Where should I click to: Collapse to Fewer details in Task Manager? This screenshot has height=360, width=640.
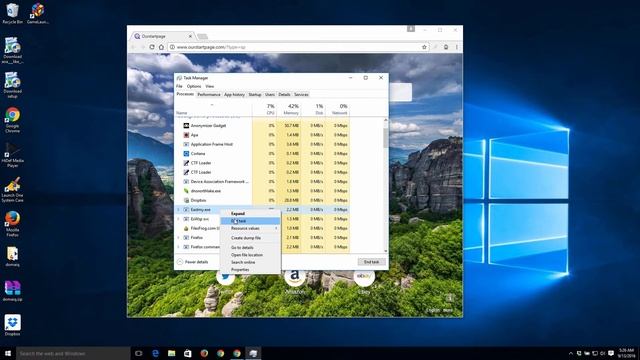pyautogui.click(x=193, y=262)
